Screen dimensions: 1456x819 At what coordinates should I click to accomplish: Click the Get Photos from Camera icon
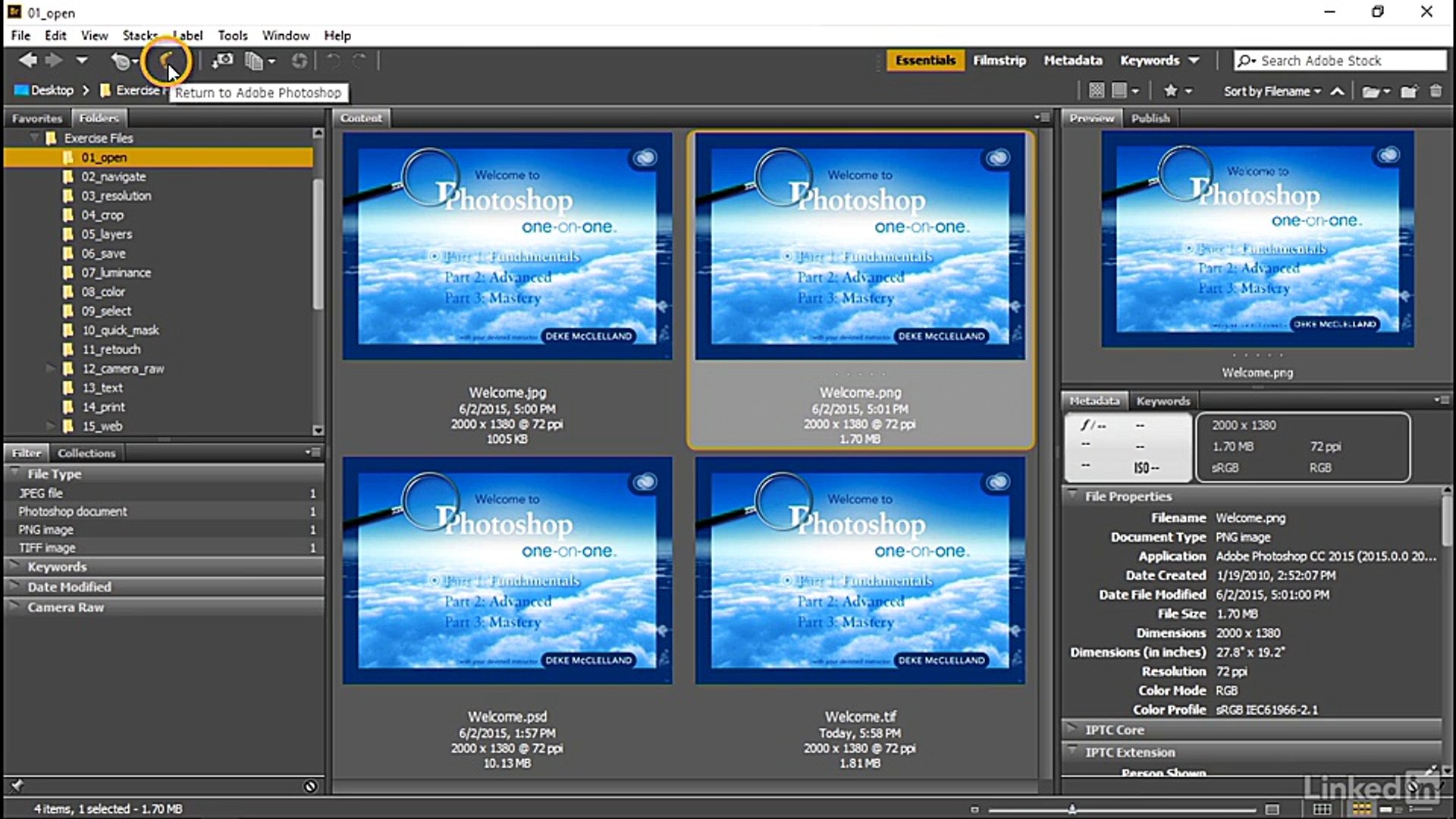coord(222,61)
